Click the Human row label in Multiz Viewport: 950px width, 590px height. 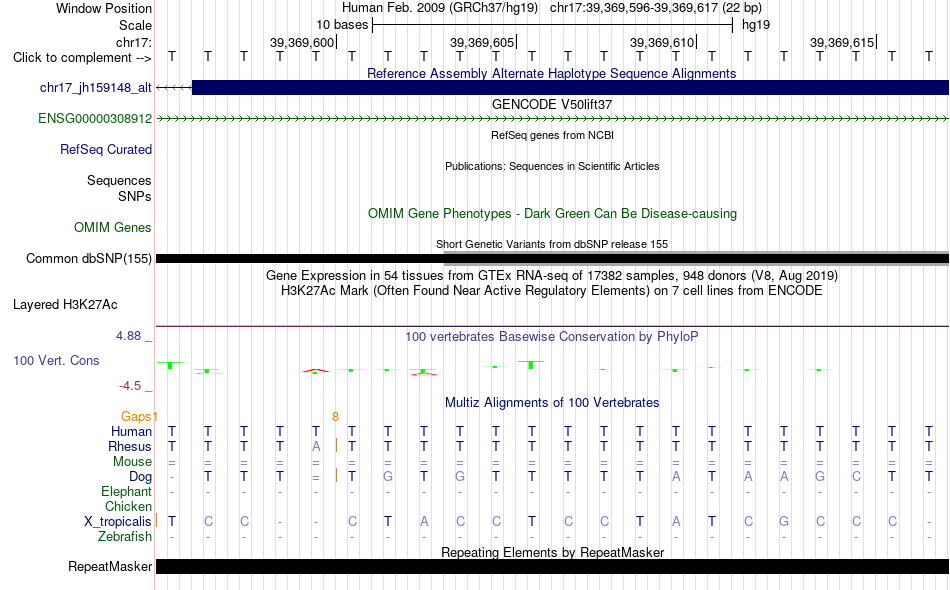tap(131, 431)
